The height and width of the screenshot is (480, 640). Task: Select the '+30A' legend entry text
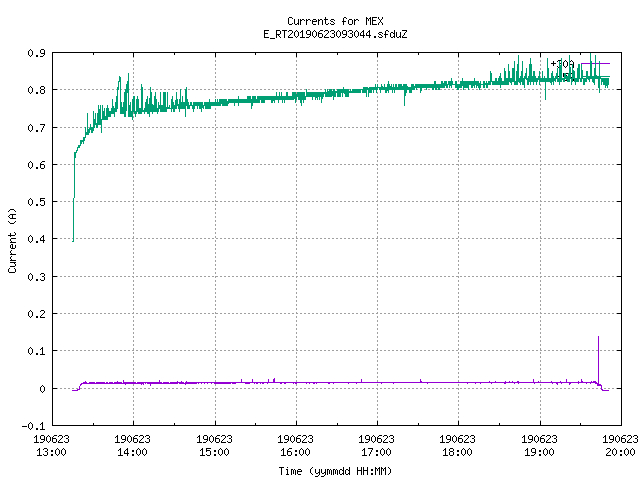point(562,64)
